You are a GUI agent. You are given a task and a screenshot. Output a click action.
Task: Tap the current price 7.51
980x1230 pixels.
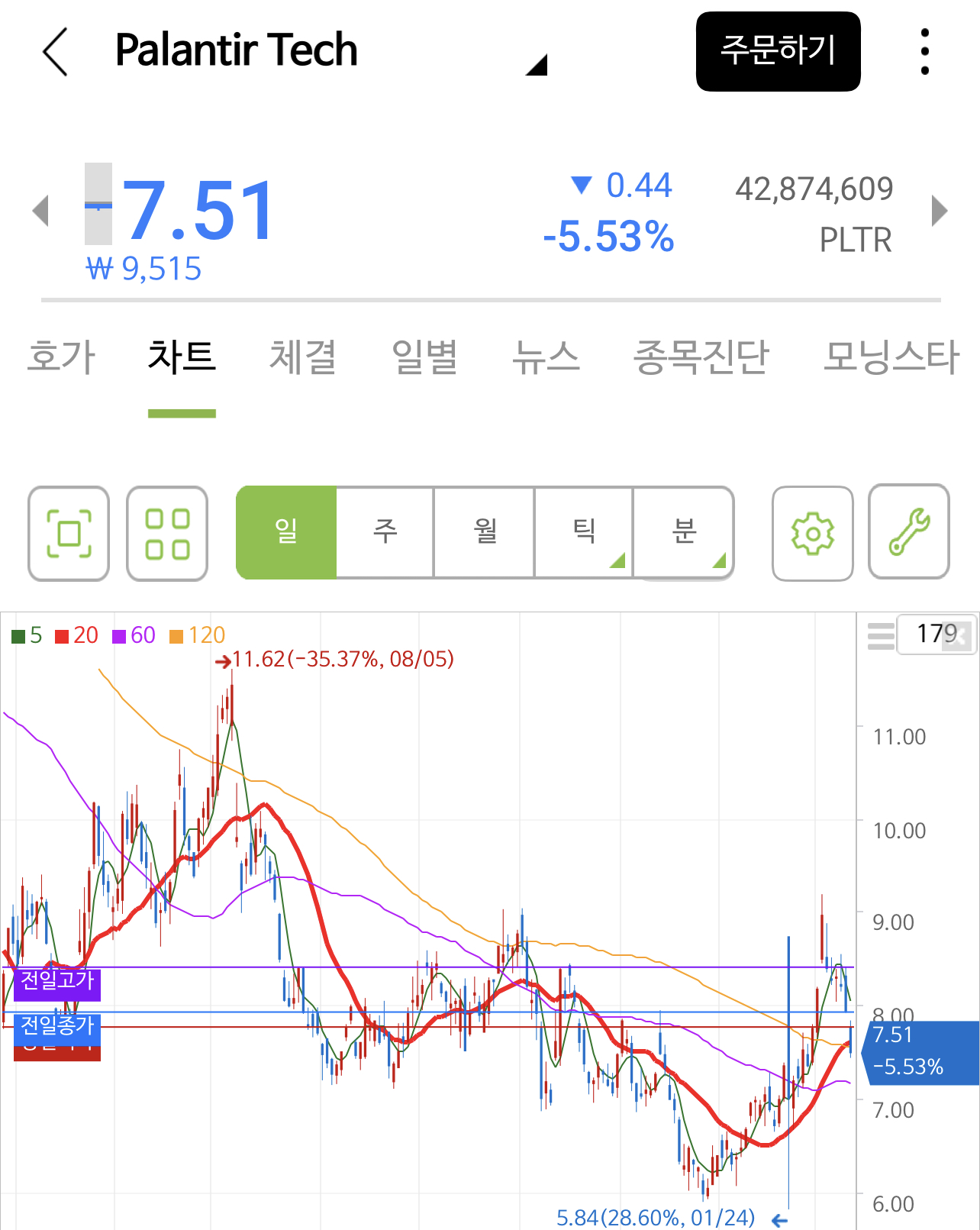point(197,211)
